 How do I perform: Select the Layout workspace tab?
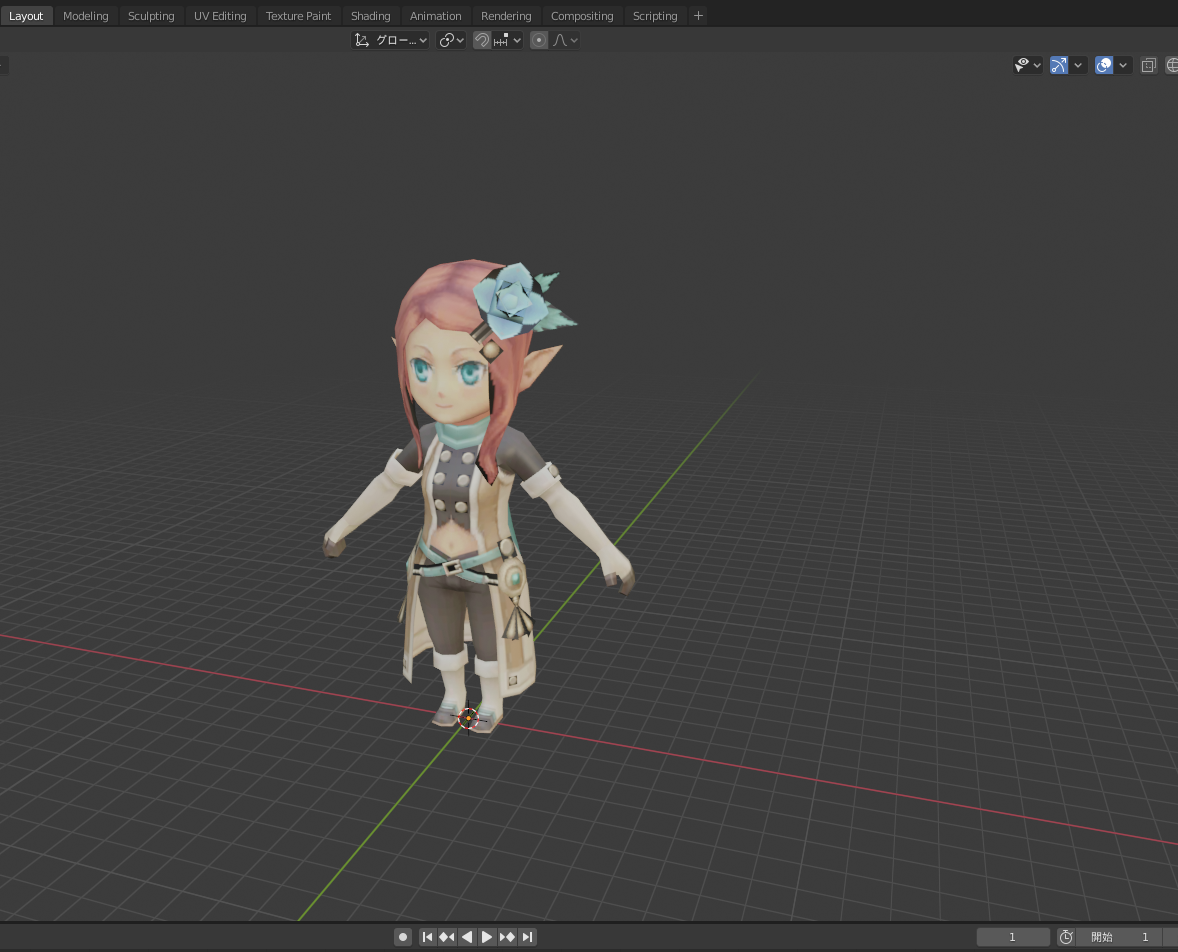pos(26,16)
